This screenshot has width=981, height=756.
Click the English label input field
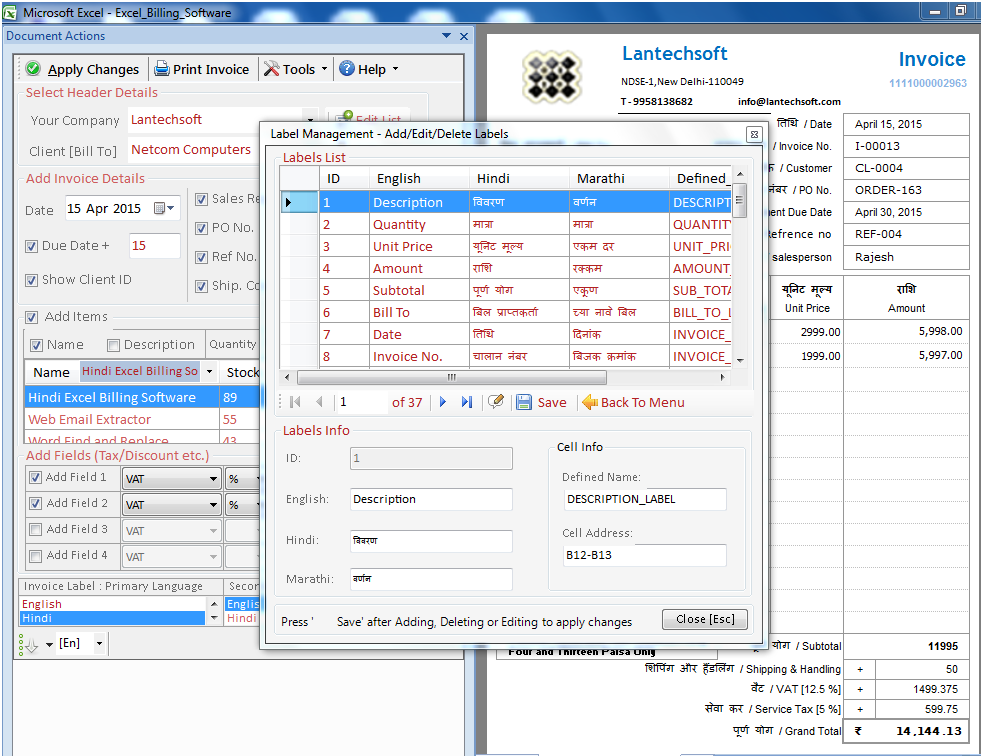pyautogui.click(x=431, y=499)
